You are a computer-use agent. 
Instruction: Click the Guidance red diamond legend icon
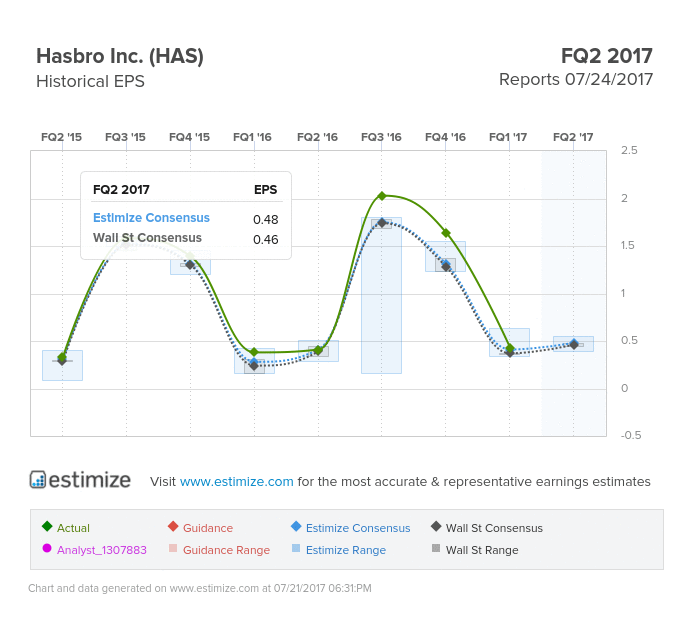click(x=173, y=526)
